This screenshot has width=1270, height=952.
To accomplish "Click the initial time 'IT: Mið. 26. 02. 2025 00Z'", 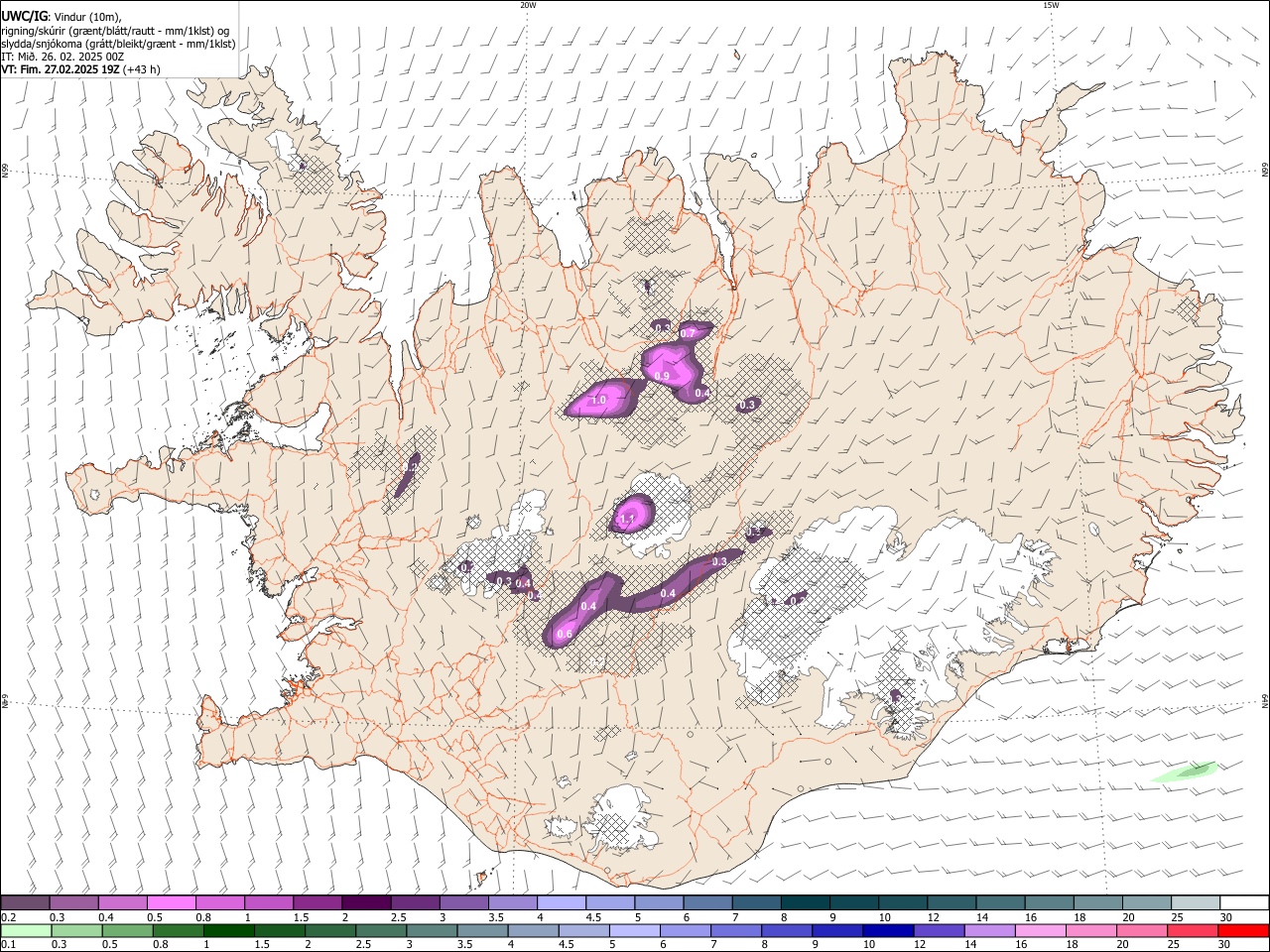I will pyautogui.click(x=63, y=57).
